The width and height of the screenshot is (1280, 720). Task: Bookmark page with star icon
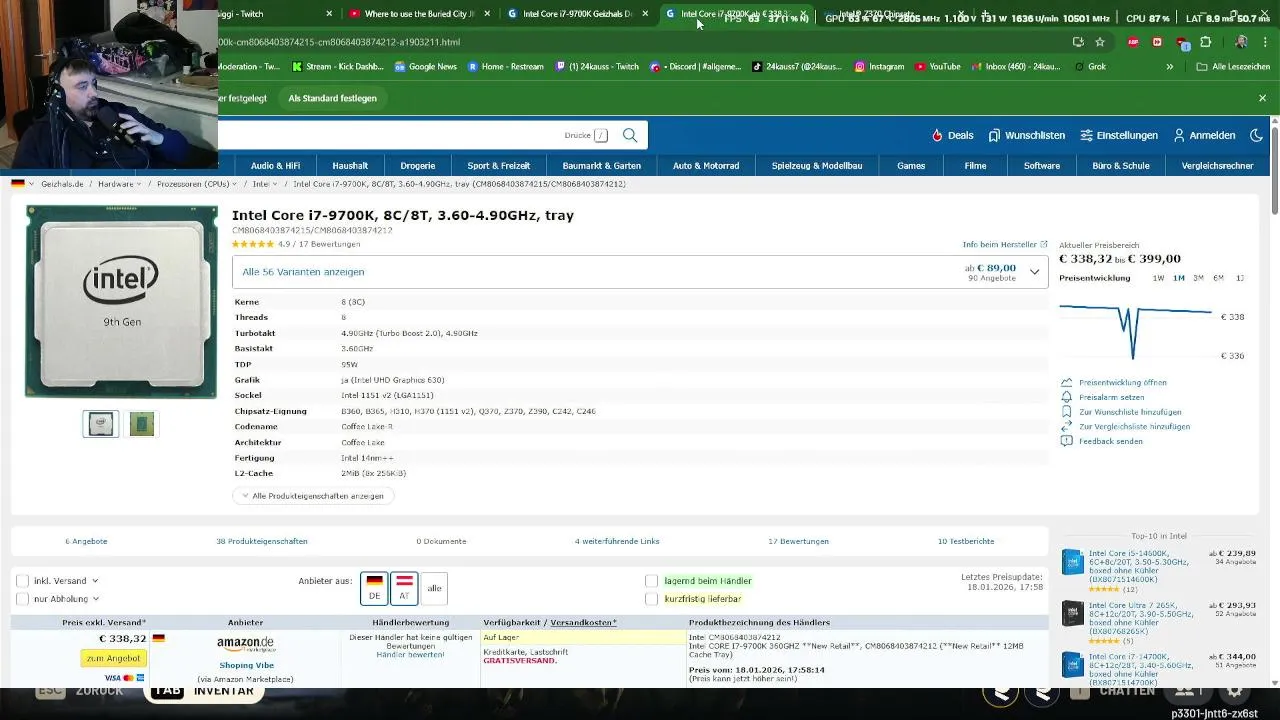[x=1100, y=42]
